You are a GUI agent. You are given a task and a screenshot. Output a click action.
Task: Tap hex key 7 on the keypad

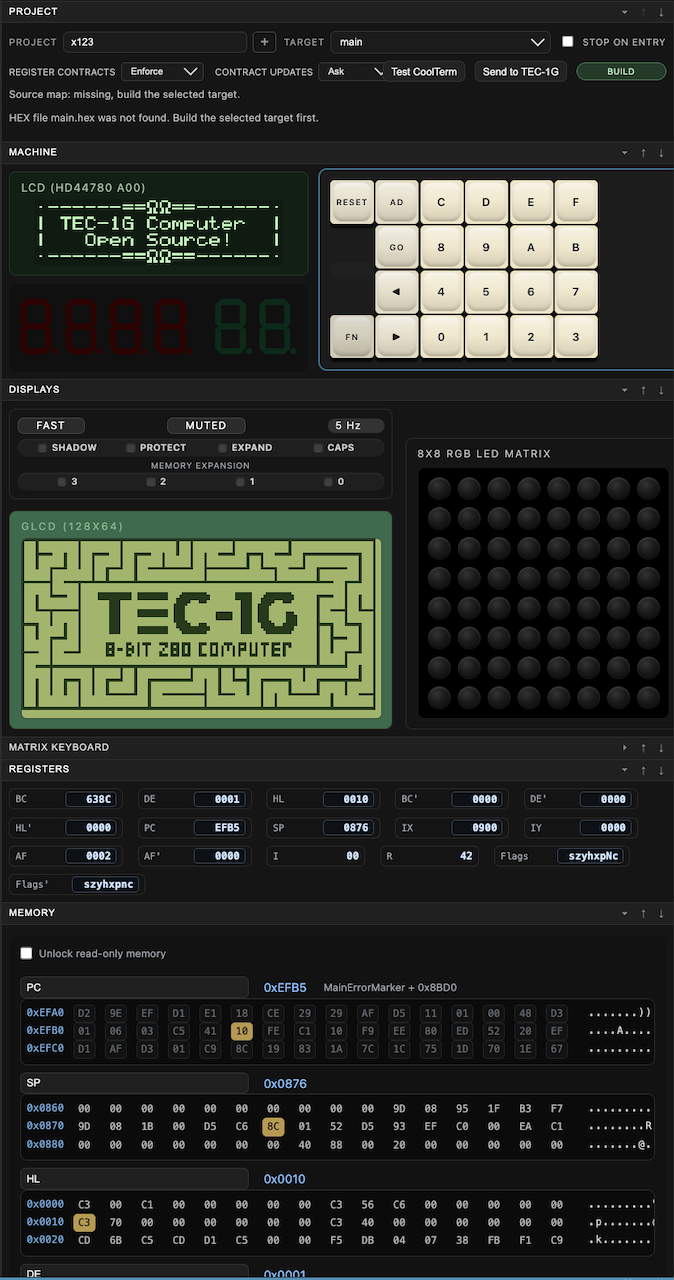coord(576,292)
